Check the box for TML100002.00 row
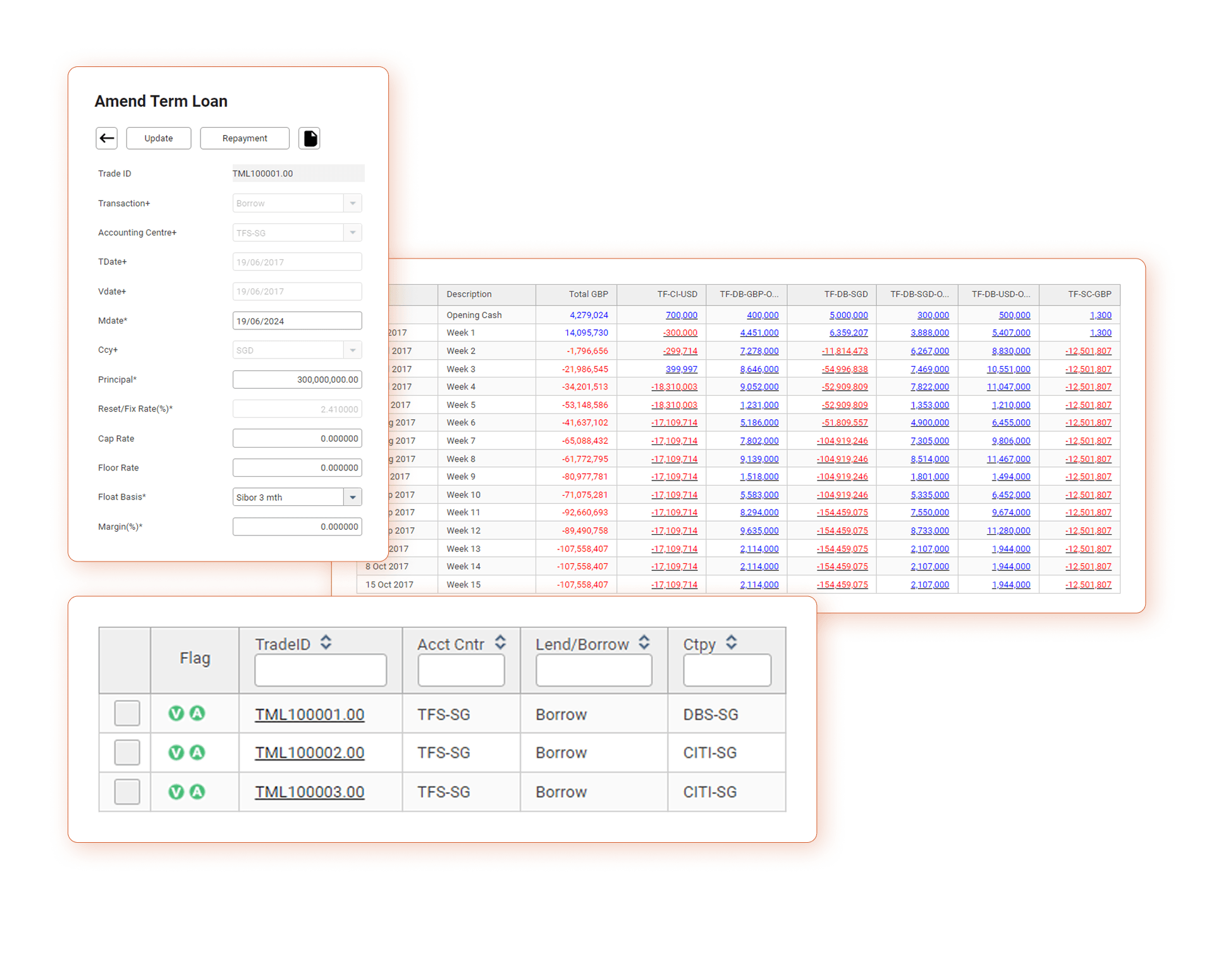The width and height of the screenshot is (1214, 980). point(126,752)
